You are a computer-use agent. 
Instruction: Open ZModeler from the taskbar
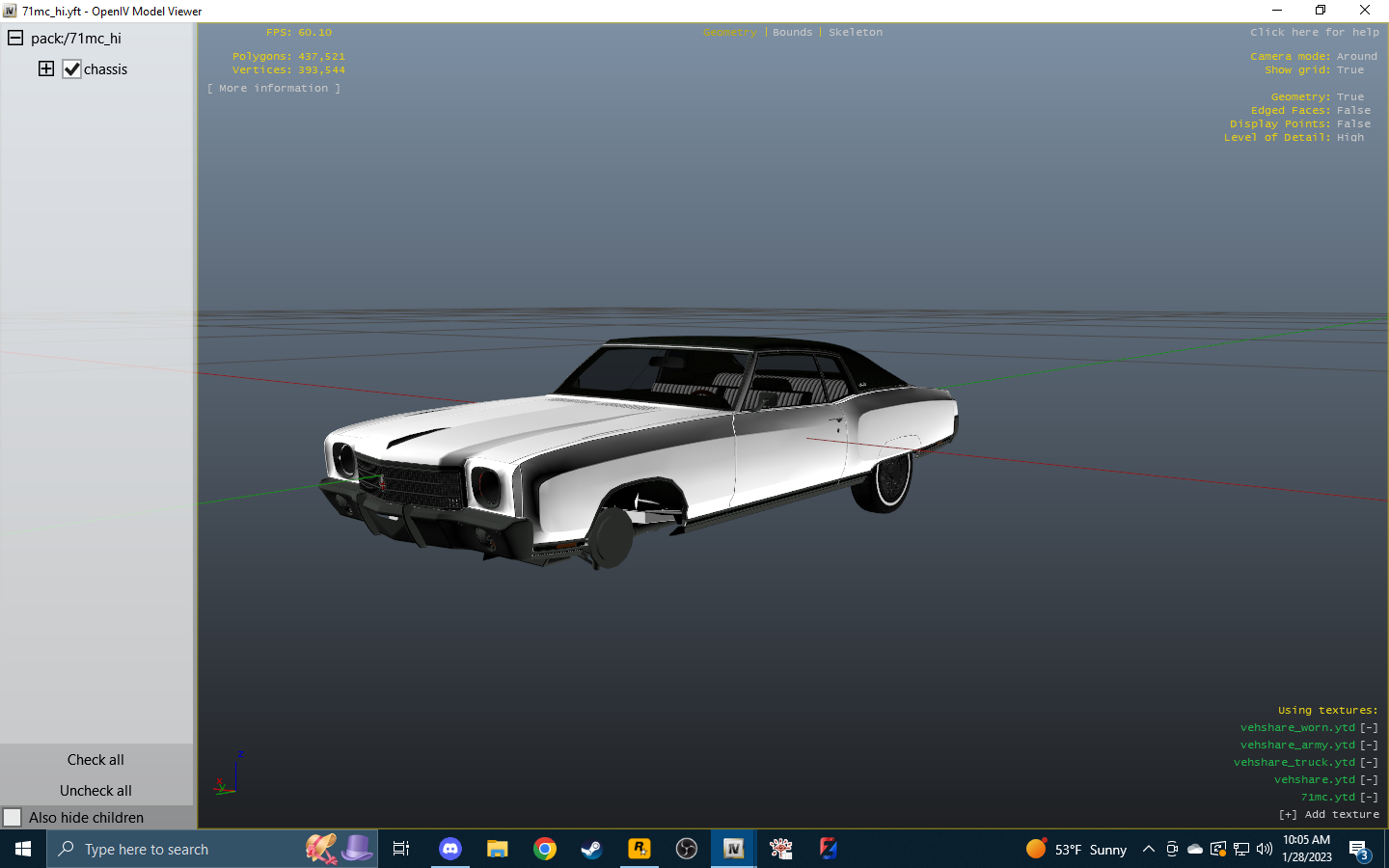pos(828,849)
